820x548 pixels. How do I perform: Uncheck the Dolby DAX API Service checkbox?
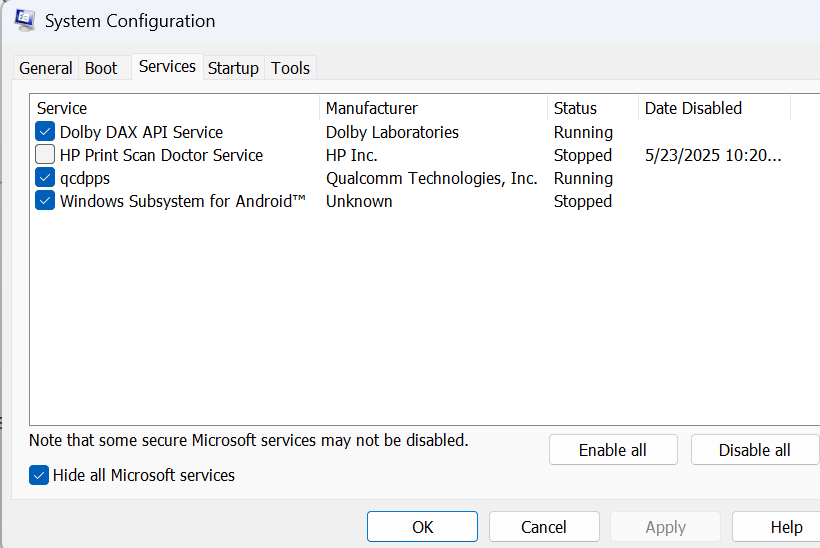[x=45, y=132]
